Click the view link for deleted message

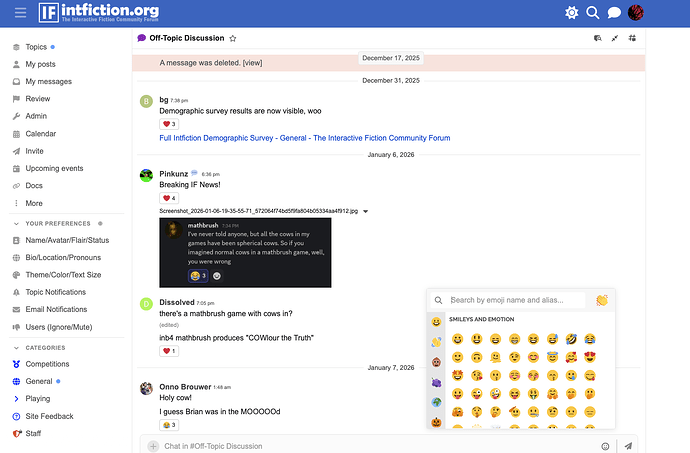(x=252, y=62)
